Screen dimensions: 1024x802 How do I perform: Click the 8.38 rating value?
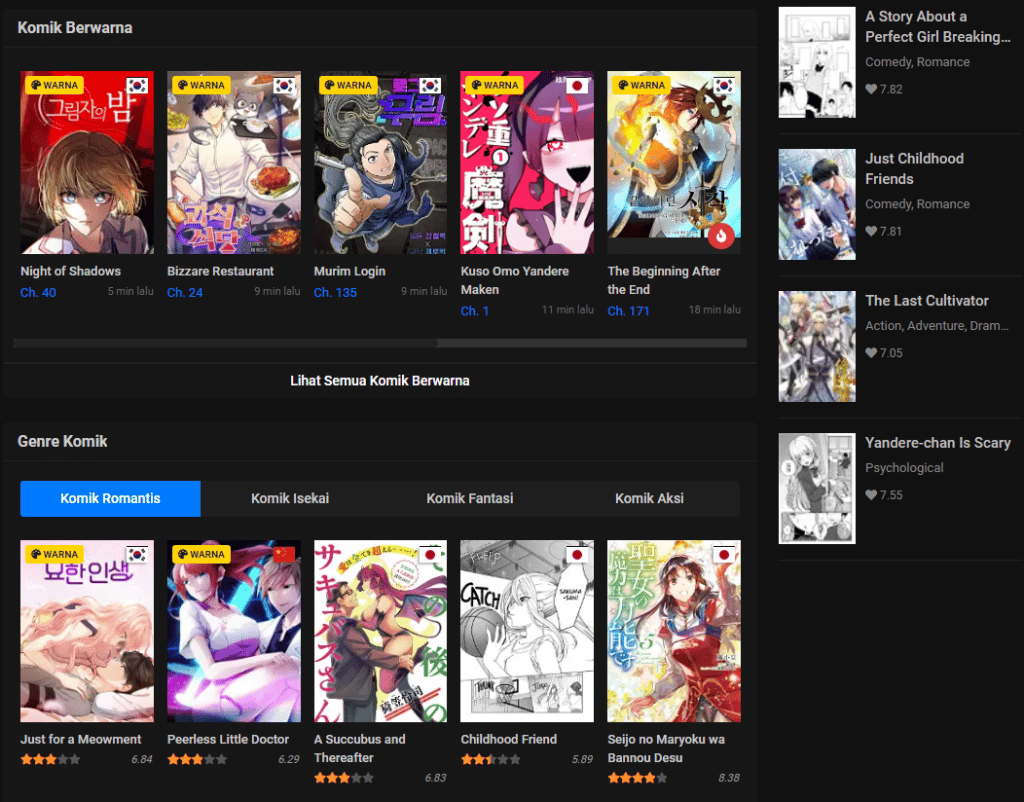[x=729, y=778]
